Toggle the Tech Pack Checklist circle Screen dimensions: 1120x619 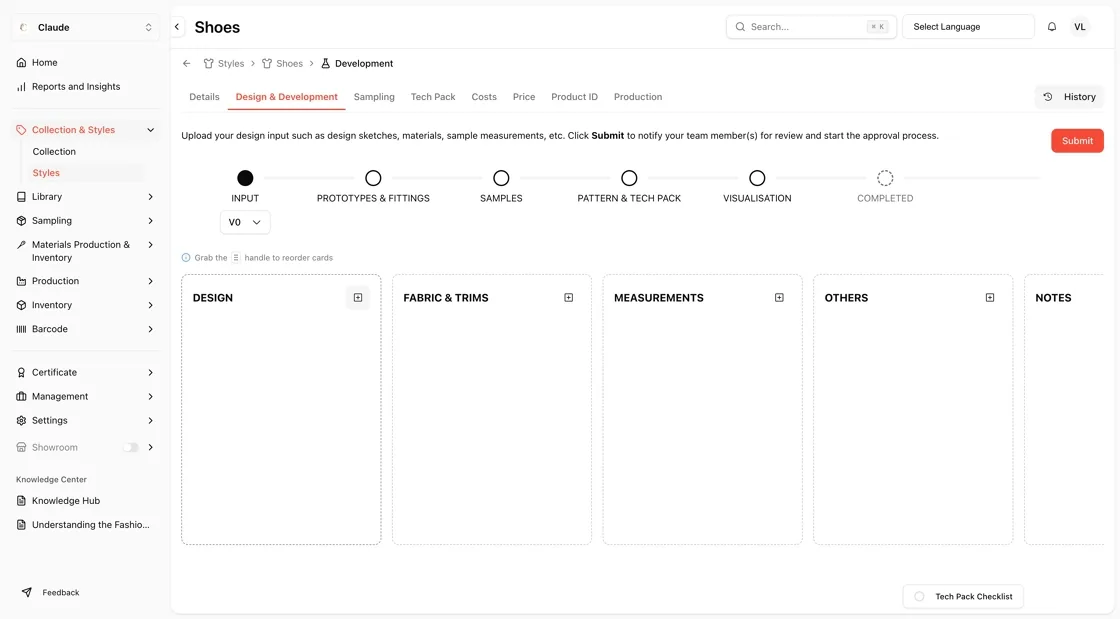[x=920, y=597]
